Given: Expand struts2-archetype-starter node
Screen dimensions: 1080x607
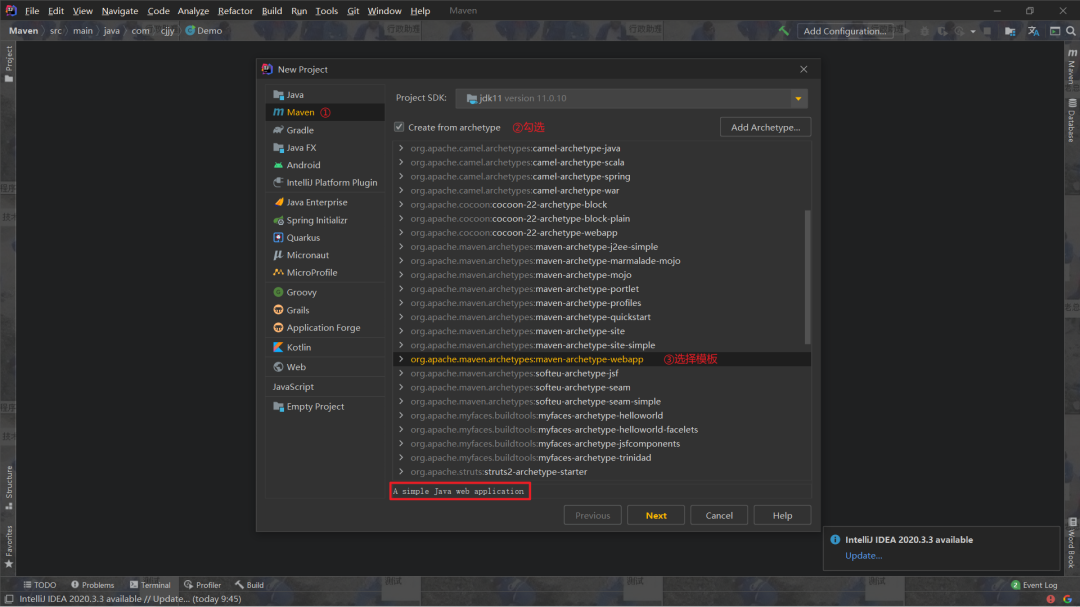Looking at the screenshot, I should point(401,472).
